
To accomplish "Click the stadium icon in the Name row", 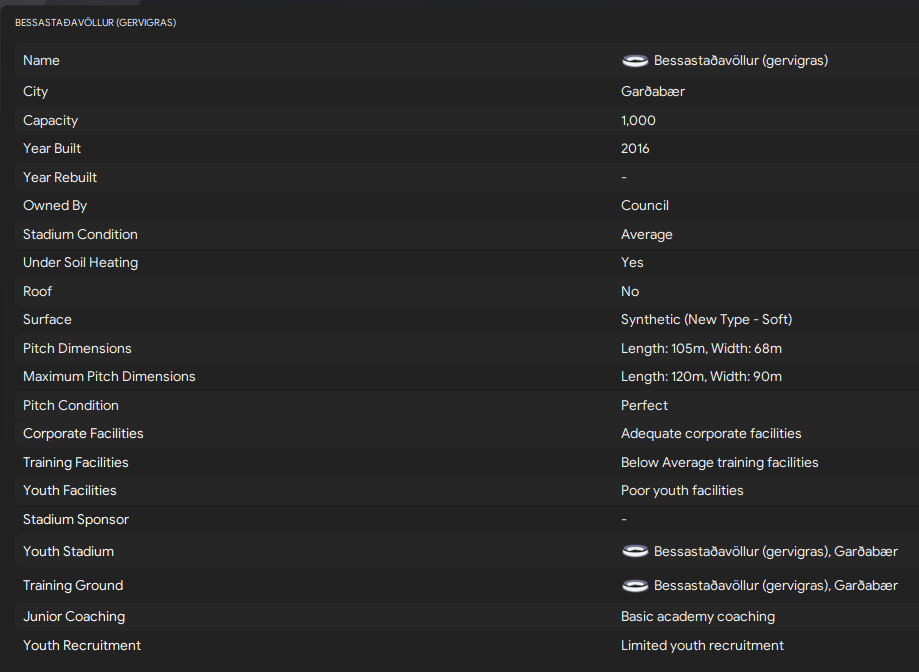I will (635, 61).
